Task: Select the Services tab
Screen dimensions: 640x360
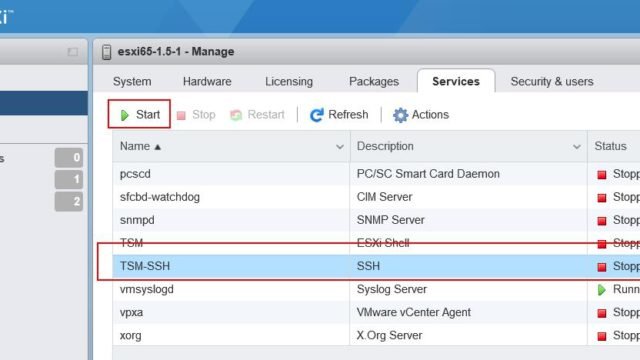Action: click(x=456, y=82)
